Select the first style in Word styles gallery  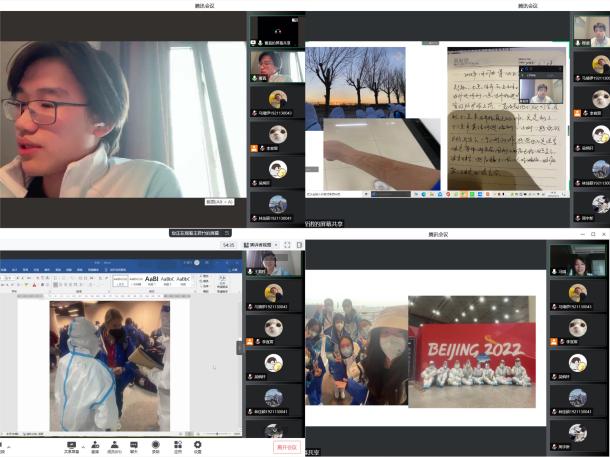pyautogui.click(x=120, y=281)
